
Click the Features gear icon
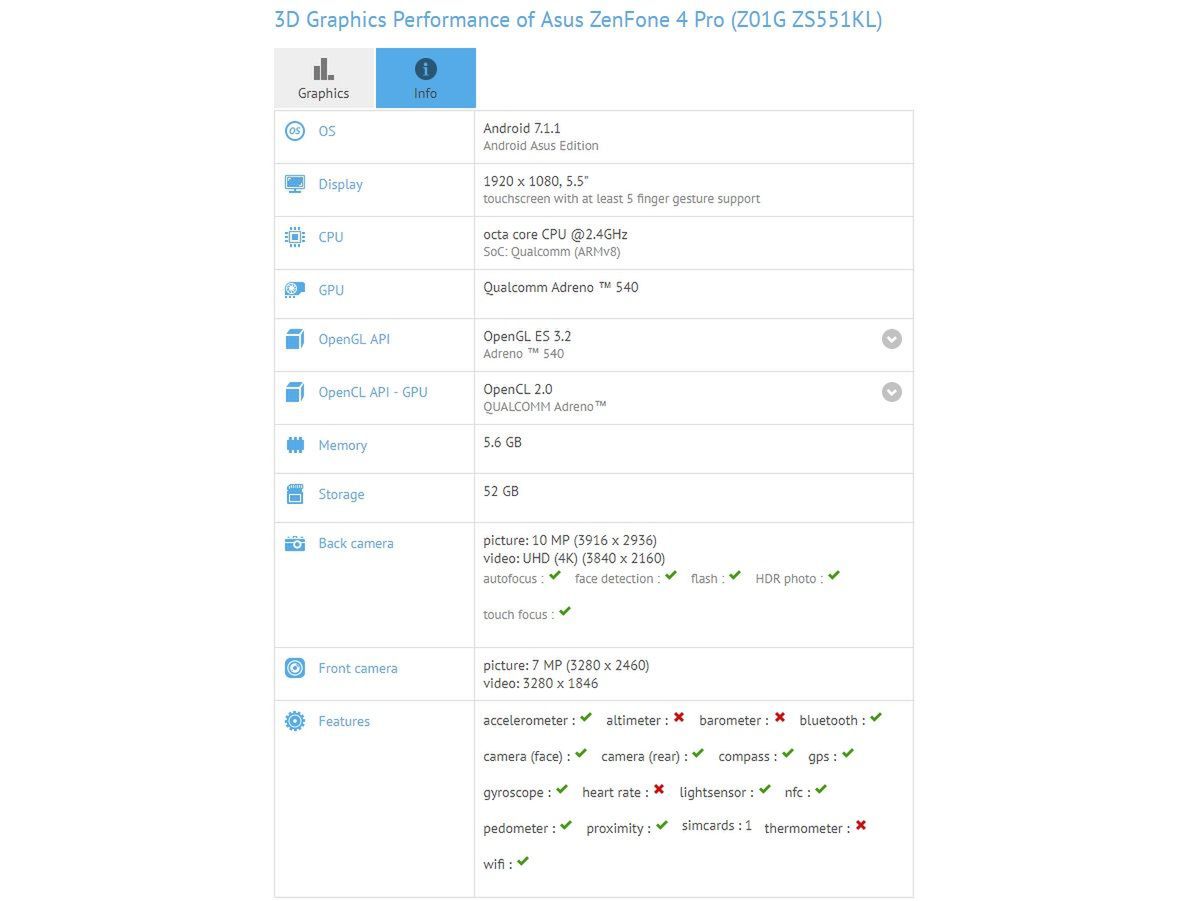click(294, 721)
